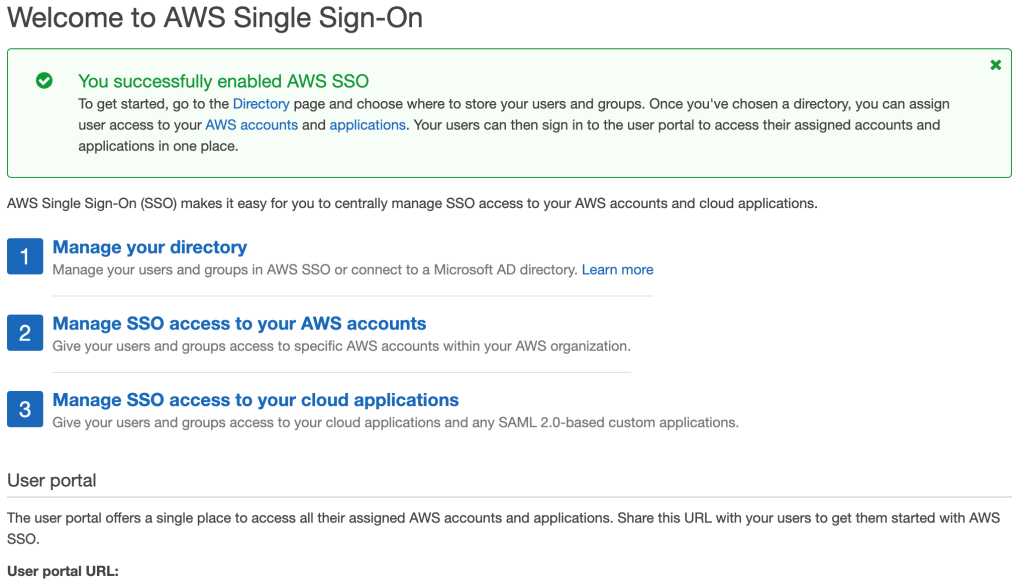This screenshot has height=583, width=1022.
Task: Click the description text under Manage your directory
Action: [x=315, y=270]
